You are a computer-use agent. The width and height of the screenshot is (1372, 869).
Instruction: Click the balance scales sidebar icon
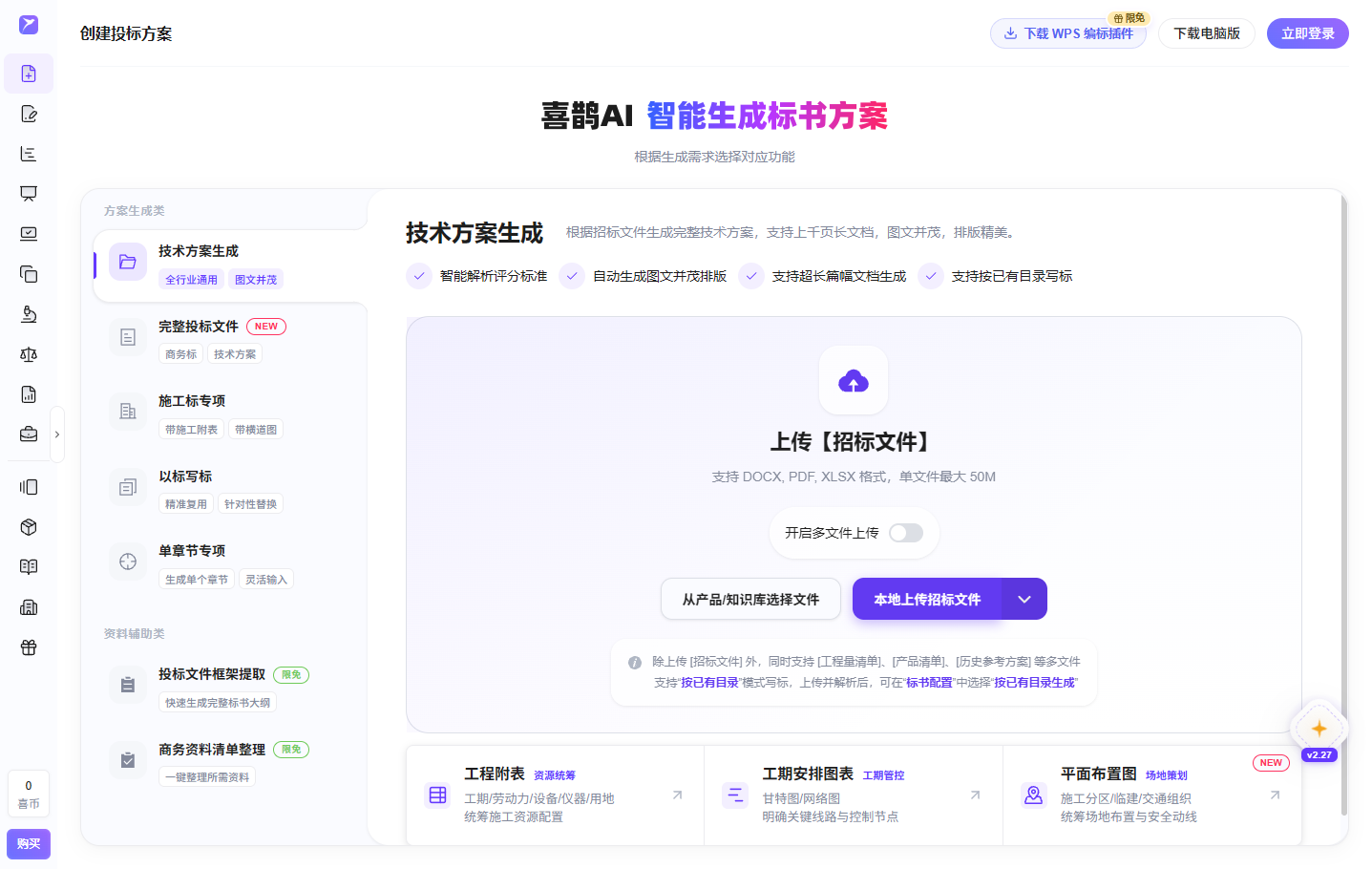(29, 354)
